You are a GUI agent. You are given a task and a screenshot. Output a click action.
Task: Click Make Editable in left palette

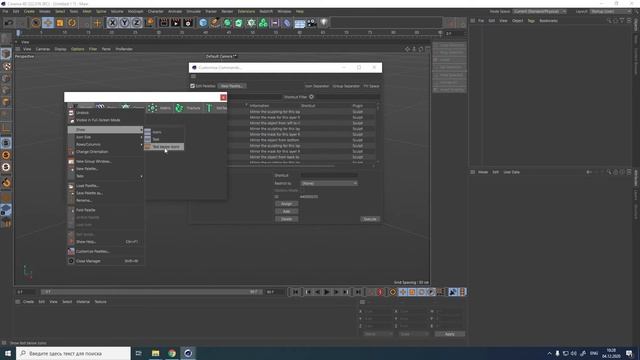coord(6,40)
